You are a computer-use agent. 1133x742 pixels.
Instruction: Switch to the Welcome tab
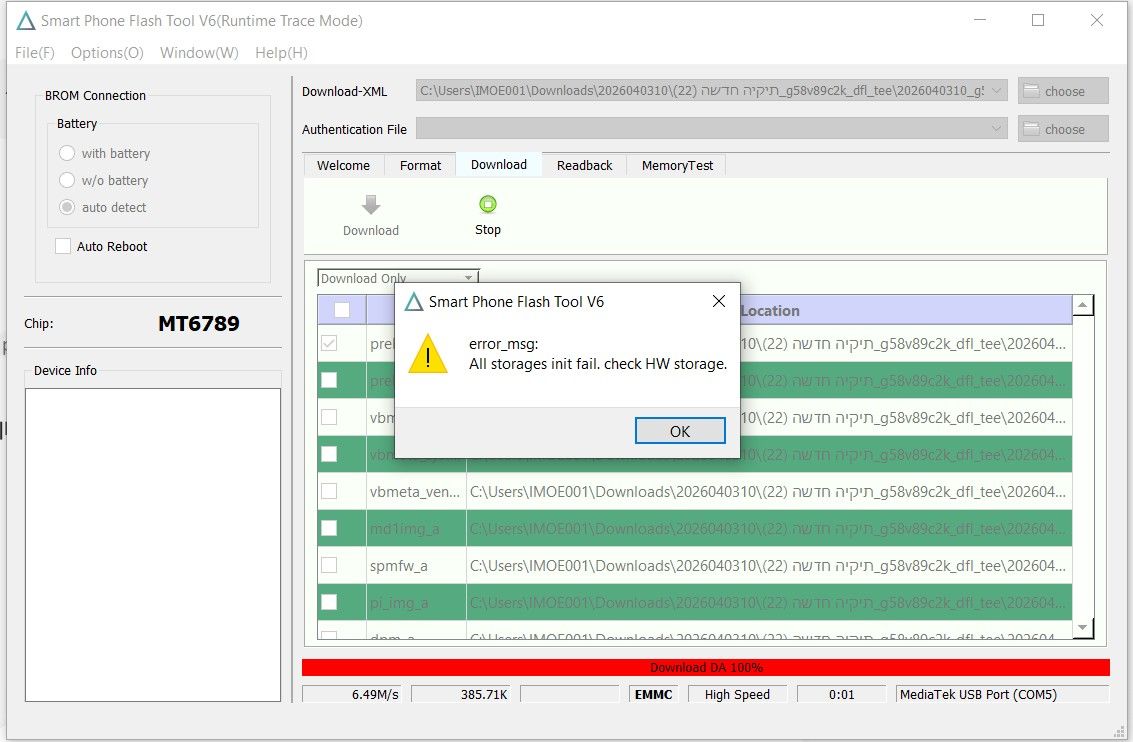coord(343,165)
